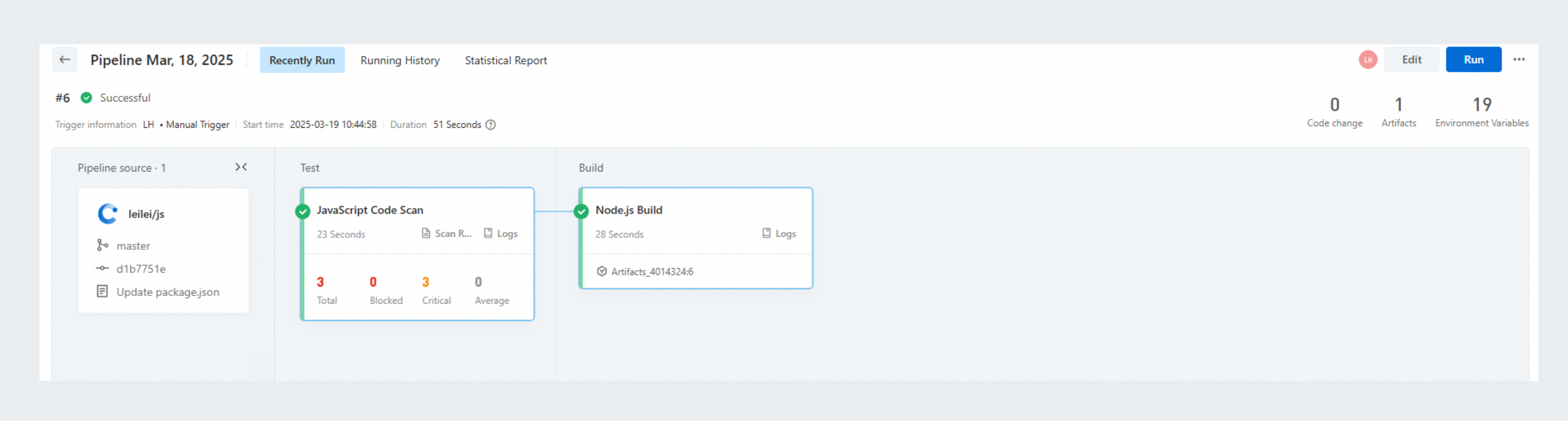Open the LH user avatar

1367,60
